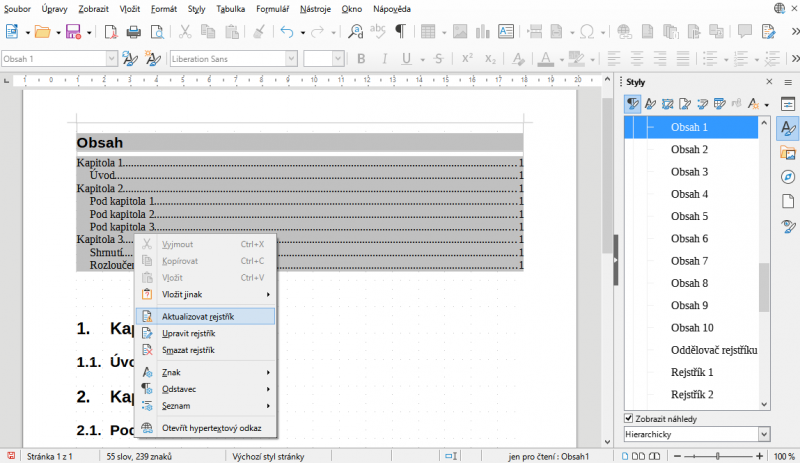Screen dimensions: 800x463
Task: Toggle track changes recording icon
Action: [768, 32]
